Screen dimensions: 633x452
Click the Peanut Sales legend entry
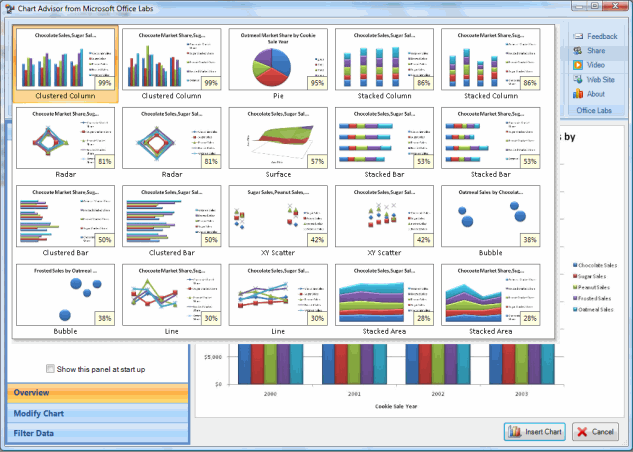(591, 287)
